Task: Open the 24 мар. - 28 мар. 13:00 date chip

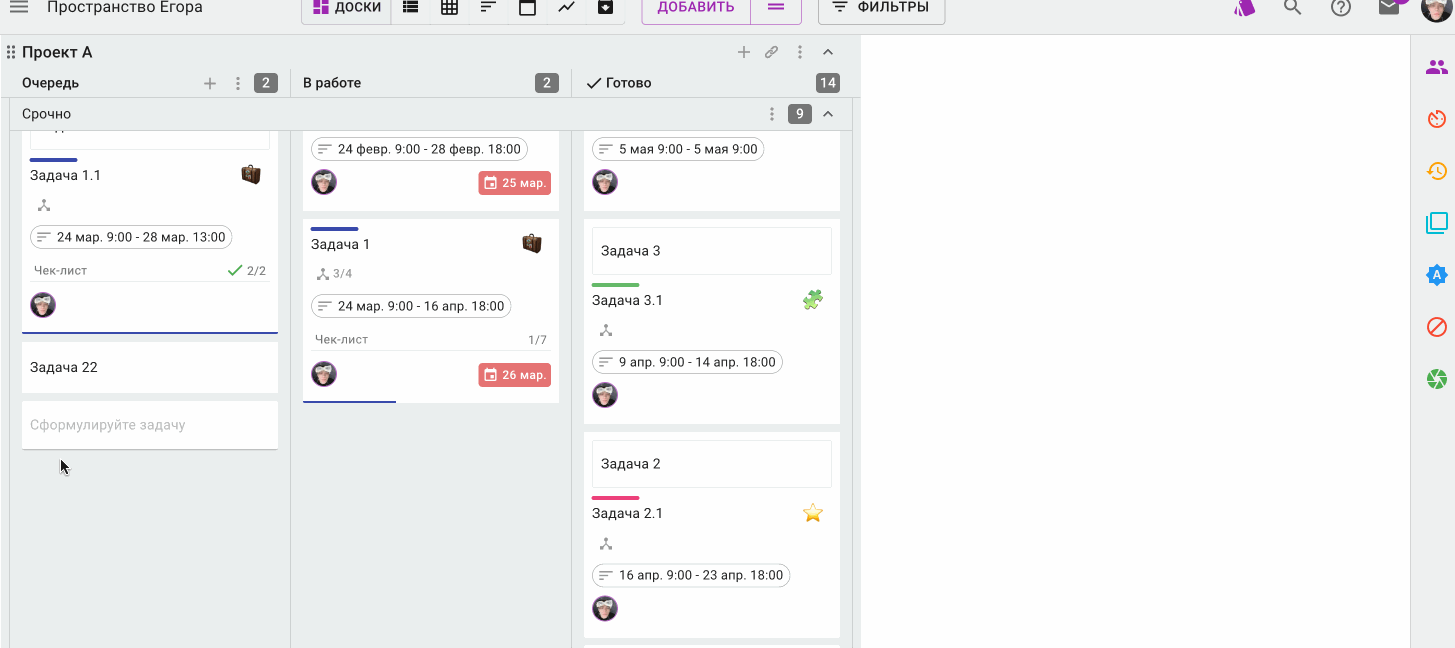Action: tap(131, 237)
